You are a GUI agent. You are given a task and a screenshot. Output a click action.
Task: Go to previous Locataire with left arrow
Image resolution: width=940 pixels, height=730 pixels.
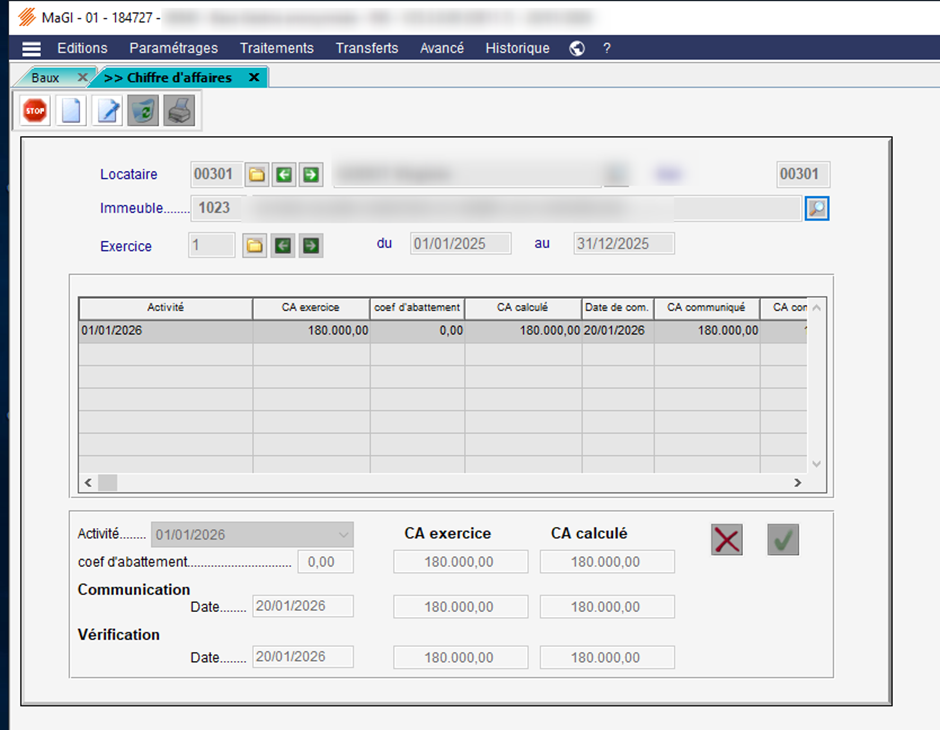click(284, 175)
